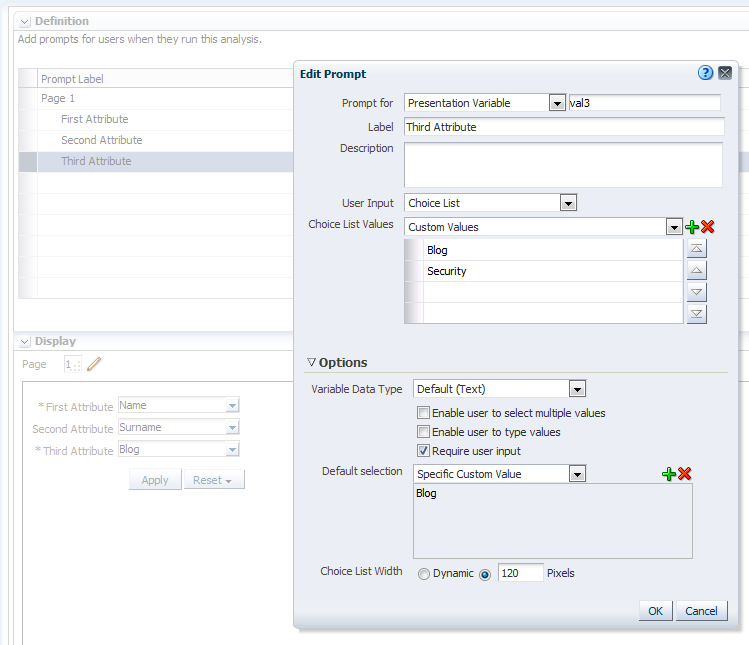Screen dimensions: 749x645
Task: Click the Prompt Label column header
Action: pyautogui.click(x=165, y=79)
